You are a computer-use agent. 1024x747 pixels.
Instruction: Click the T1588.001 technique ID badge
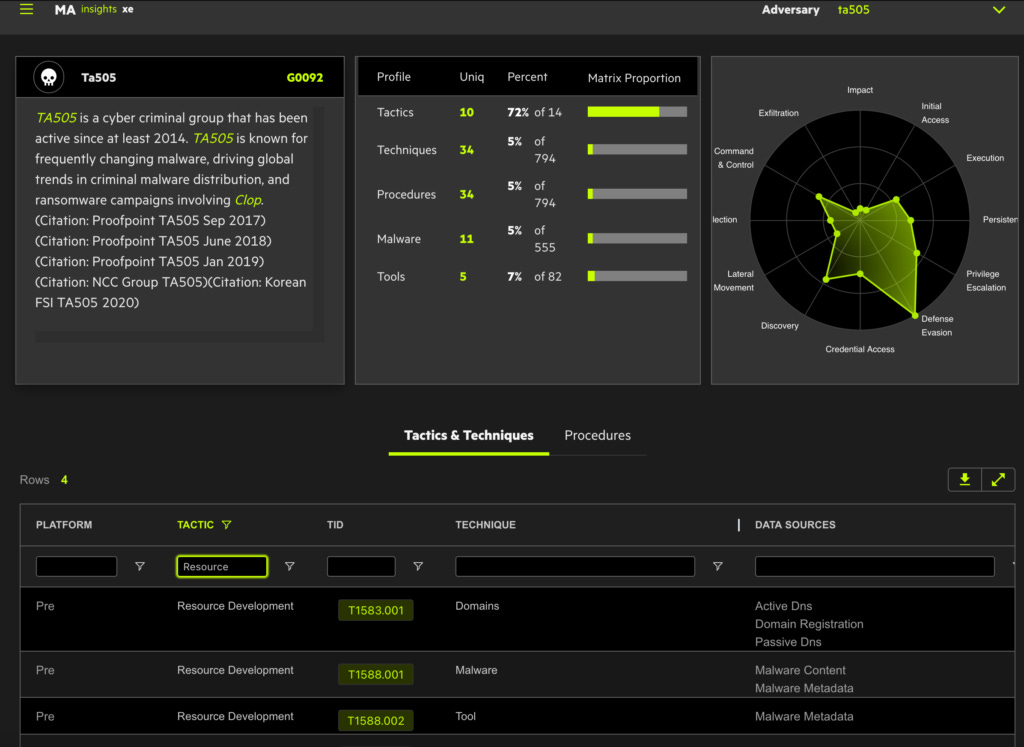[376, 675]
